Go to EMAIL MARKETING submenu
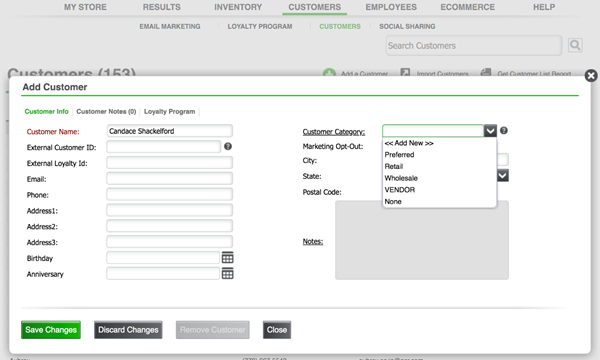Image resolution: width=600 pixels, height=360 pixels. (x=170, y=26)
